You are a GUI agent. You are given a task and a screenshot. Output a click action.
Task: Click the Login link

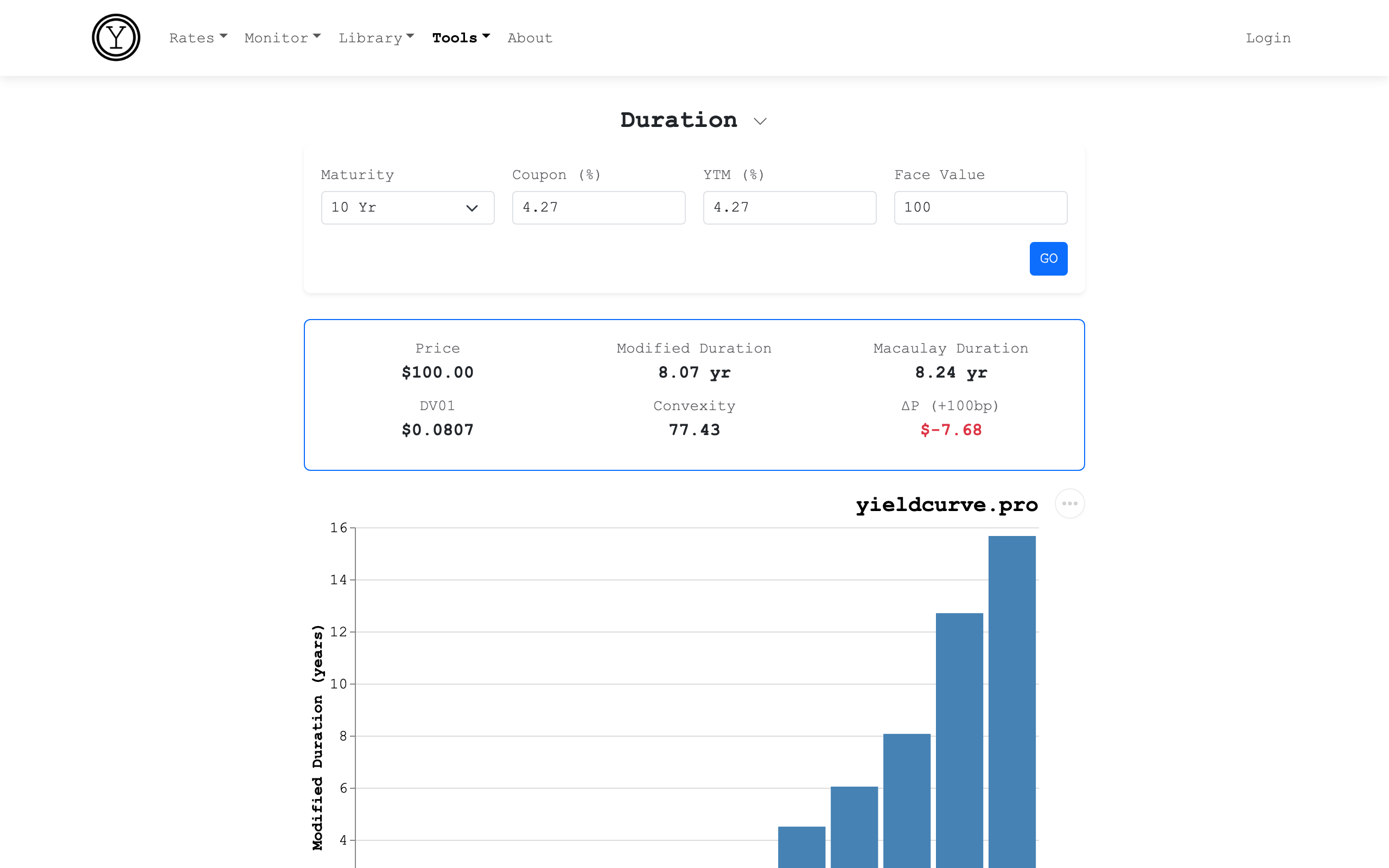click(x=1267, y=38)
